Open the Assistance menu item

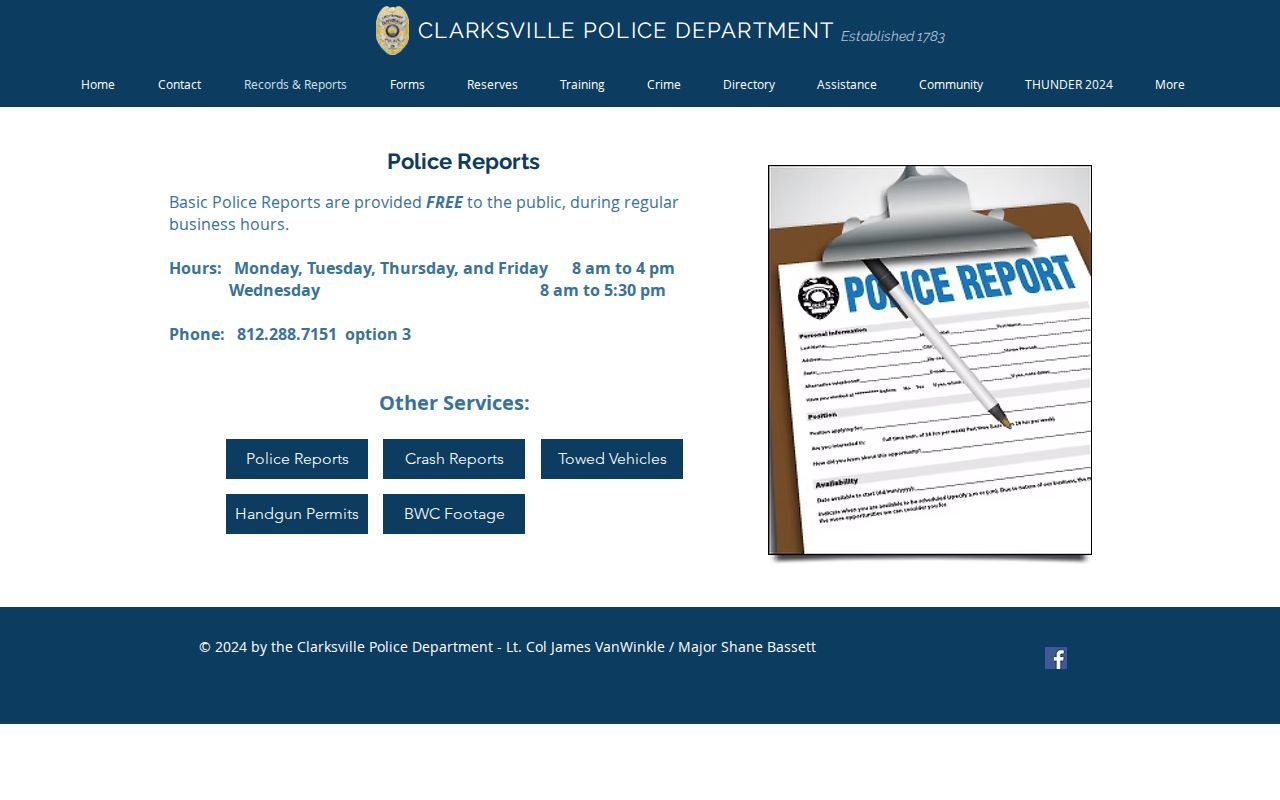847,84
